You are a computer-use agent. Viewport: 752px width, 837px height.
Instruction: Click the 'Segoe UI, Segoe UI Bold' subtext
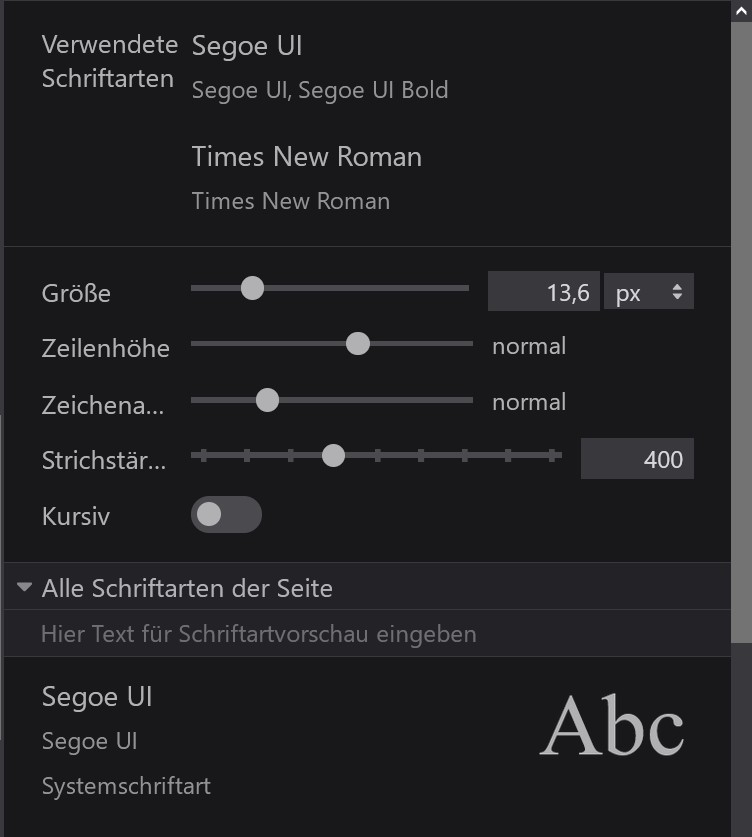(x=319, y=91)
